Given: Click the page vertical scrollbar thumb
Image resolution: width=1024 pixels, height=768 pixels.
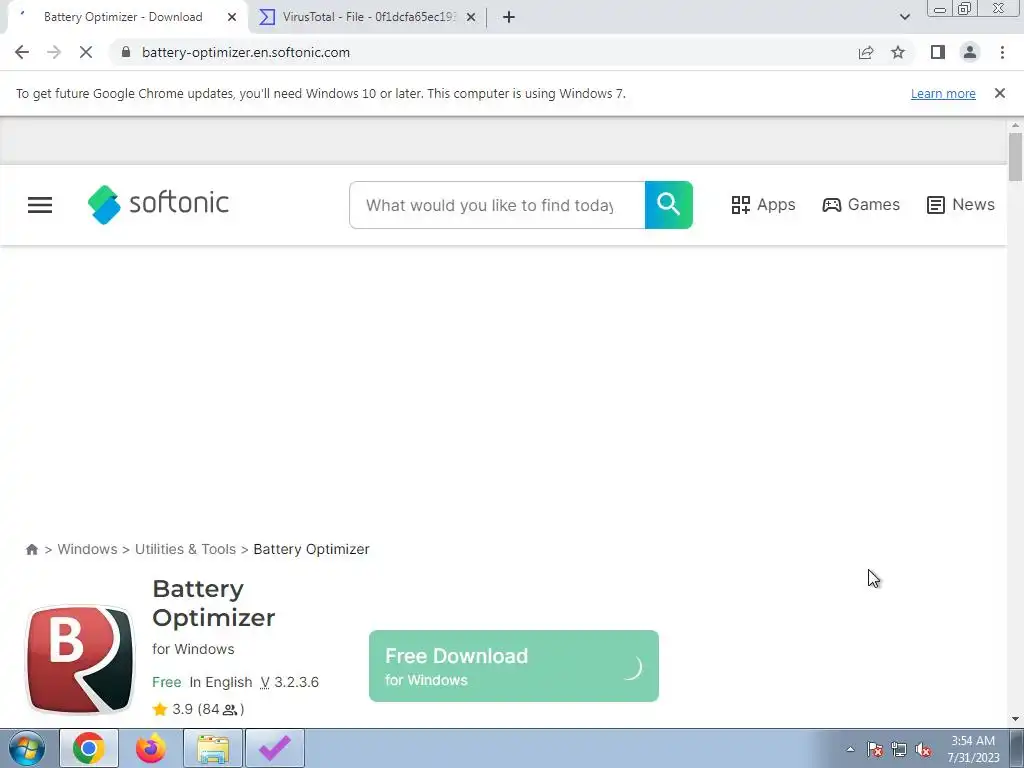Looking at the screenshot, I should click(x=1015, y=157).
